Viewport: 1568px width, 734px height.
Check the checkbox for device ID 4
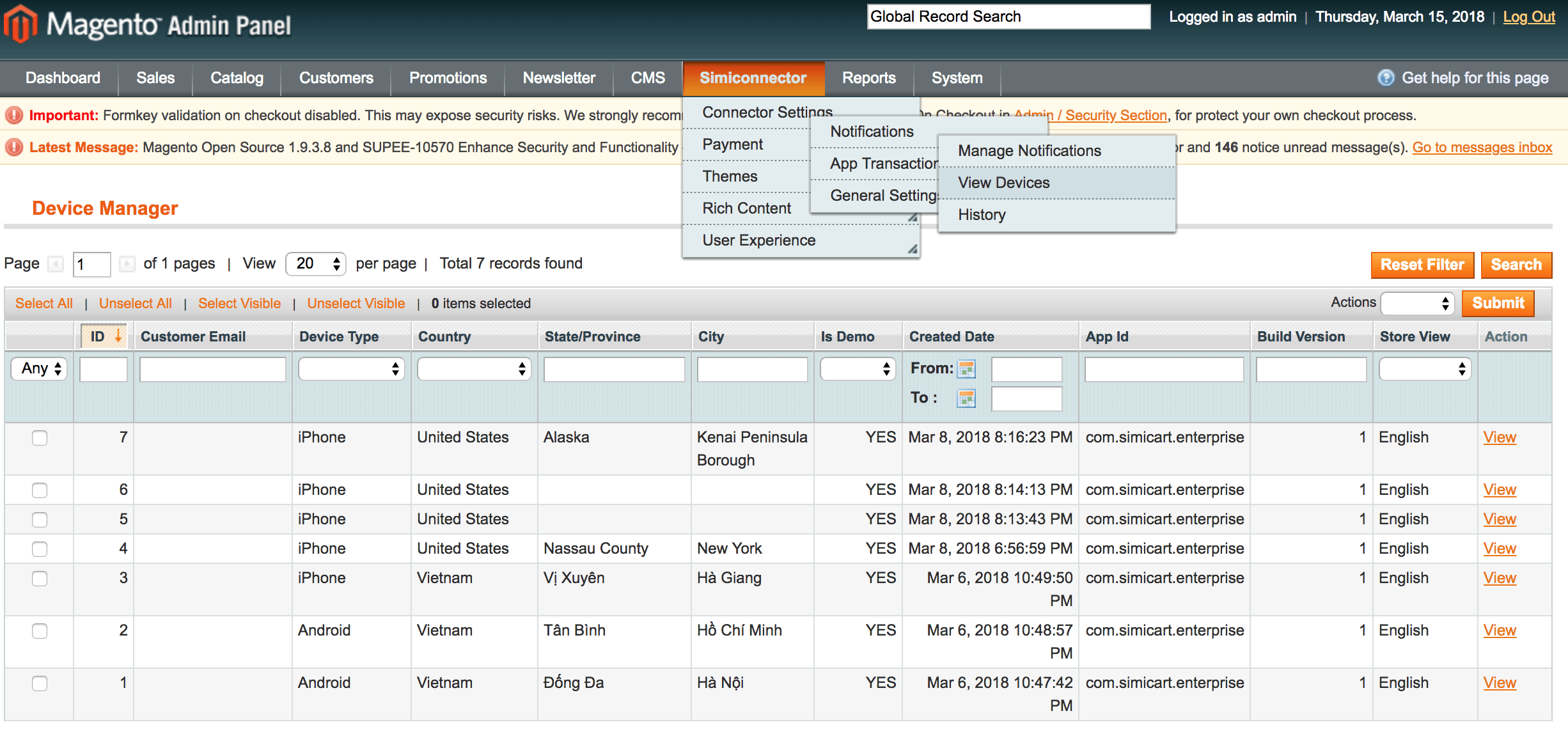click(x=40, y=549)
